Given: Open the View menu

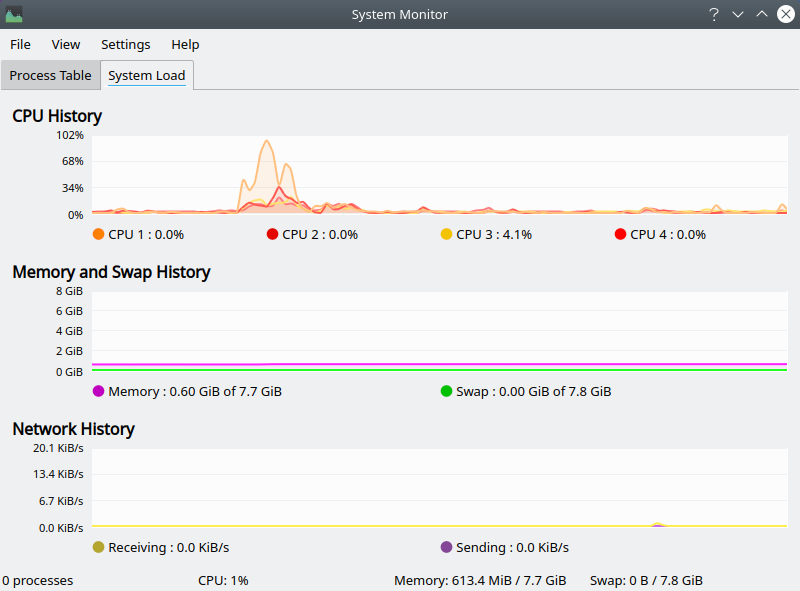Looking at the screenshot, I should 66,44.
